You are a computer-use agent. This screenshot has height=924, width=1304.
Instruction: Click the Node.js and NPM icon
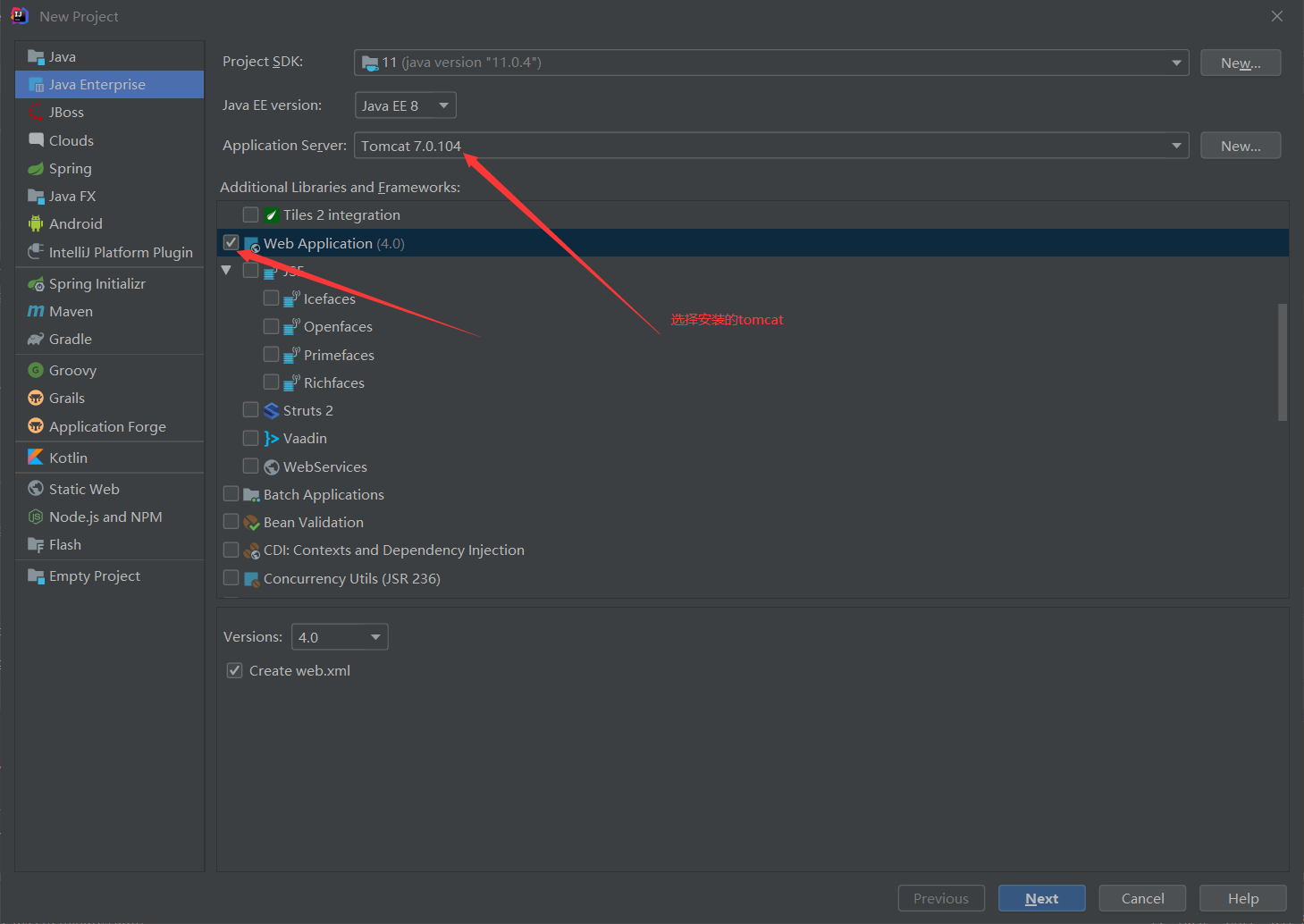[36, 517]
